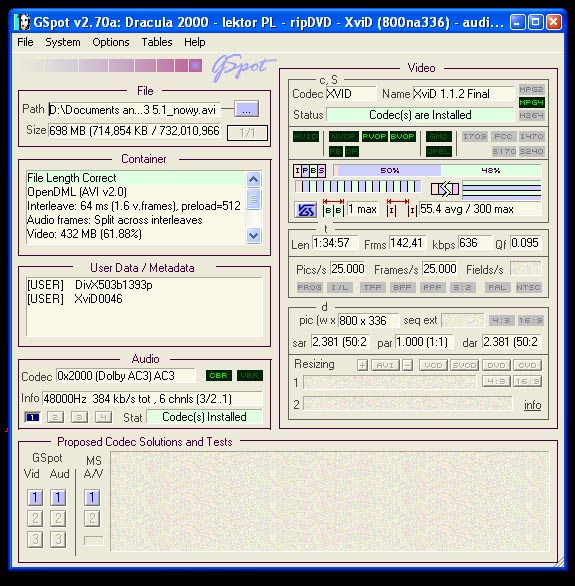Click the I470 colorimetry indicator
The image size is (575, 586).
pyautogui.click(x=531, y=136)
